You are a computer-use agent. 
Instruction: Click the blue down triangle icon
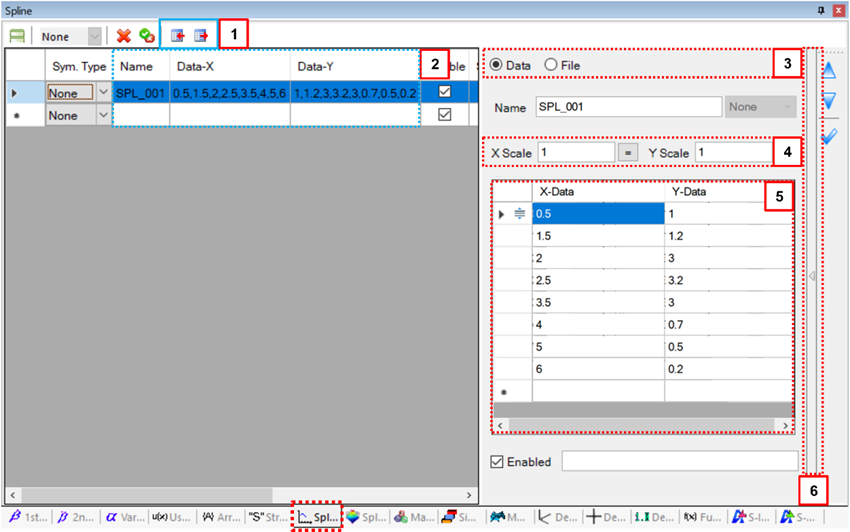click(829, 100)
